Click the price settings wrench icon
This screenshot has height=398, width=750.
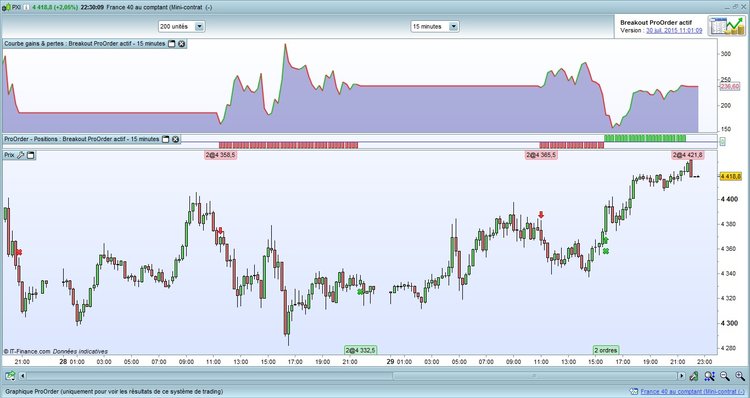(21, 155)
